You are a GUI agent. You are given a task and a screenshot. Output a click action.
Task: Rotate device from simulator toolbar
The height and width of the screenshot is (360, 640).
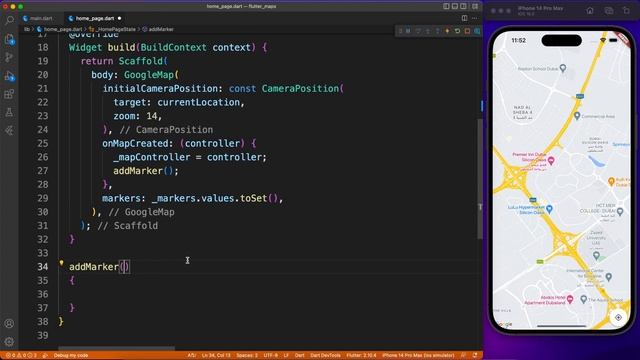[627, 11]
